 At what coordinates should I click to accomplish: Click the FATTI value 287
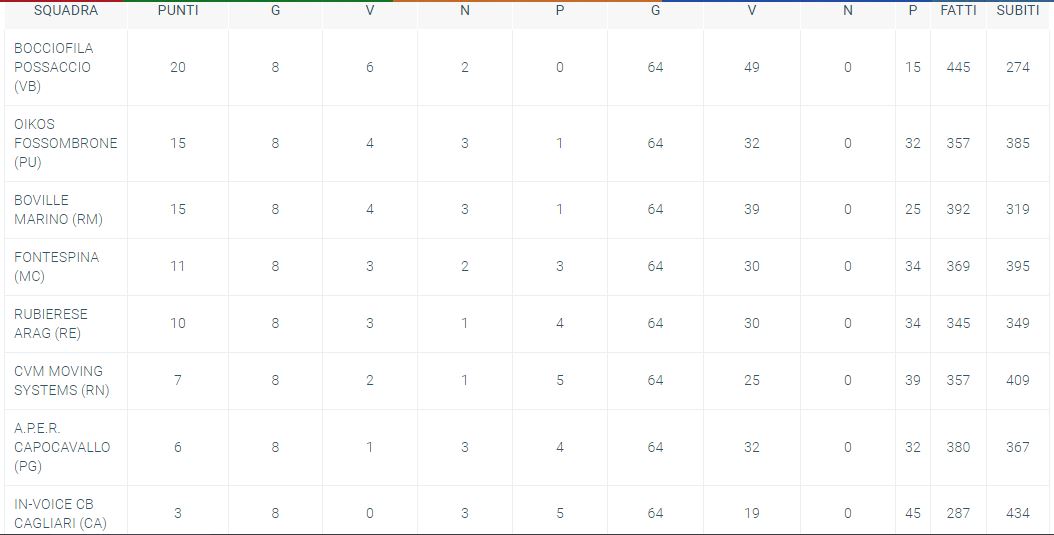coord(959,513)
